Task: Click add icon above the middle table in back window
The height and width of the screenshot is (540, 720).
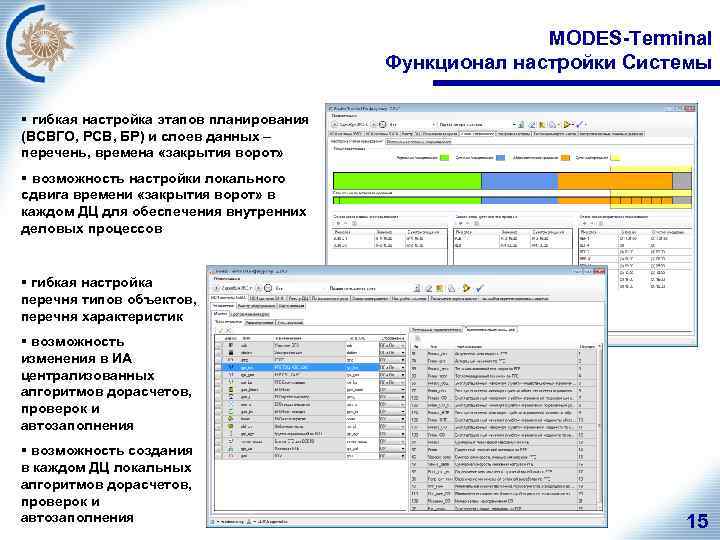Action: [x=461, y=223]
